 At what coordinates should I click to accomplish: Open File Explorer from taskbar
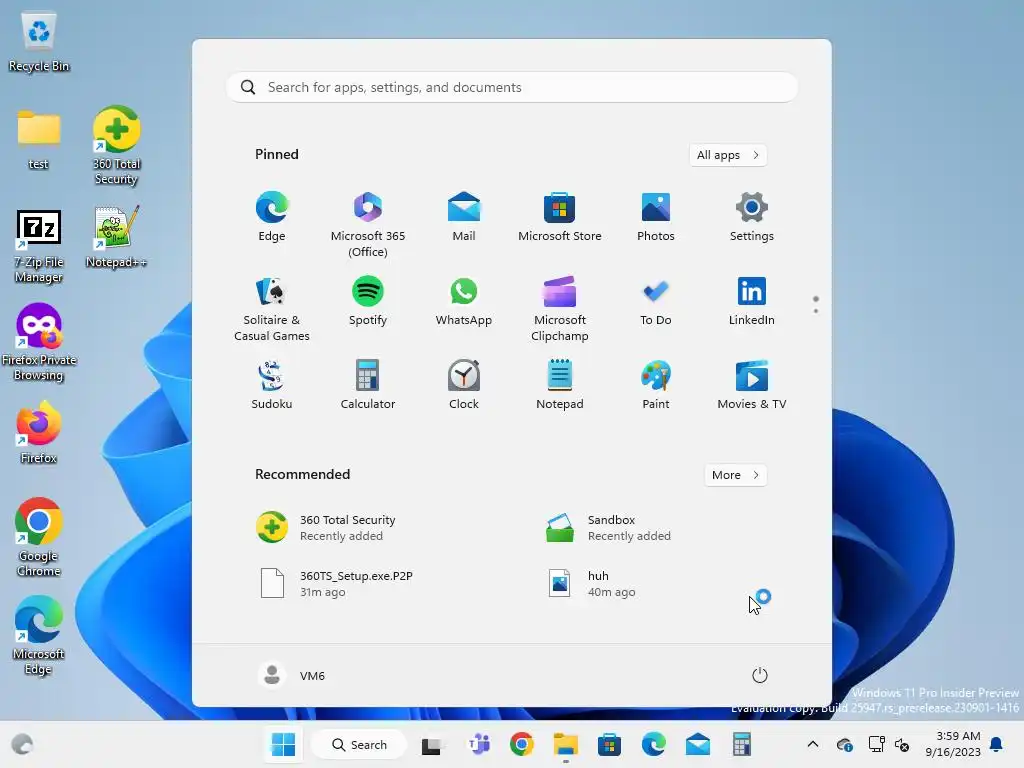566,744
